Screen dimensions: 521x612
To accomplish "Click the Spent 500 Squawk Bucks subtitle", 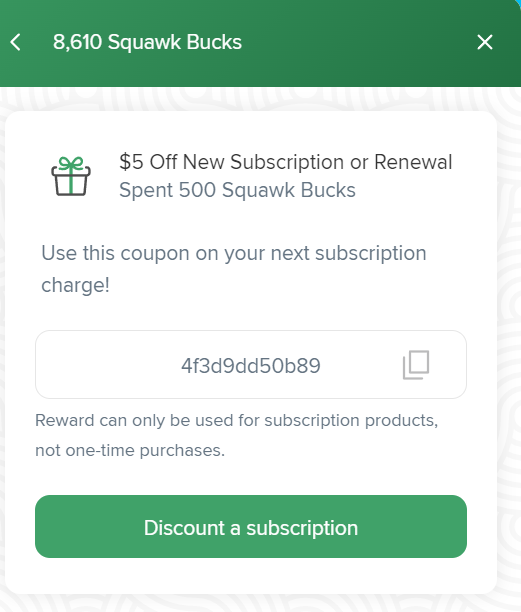I will click(x=237, y=190).
